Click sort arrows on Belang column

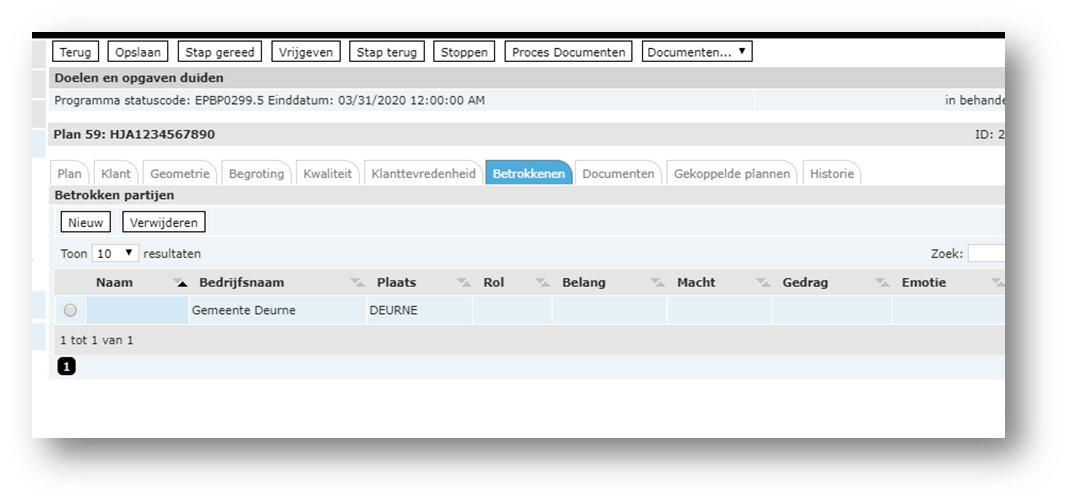point(657,283)
